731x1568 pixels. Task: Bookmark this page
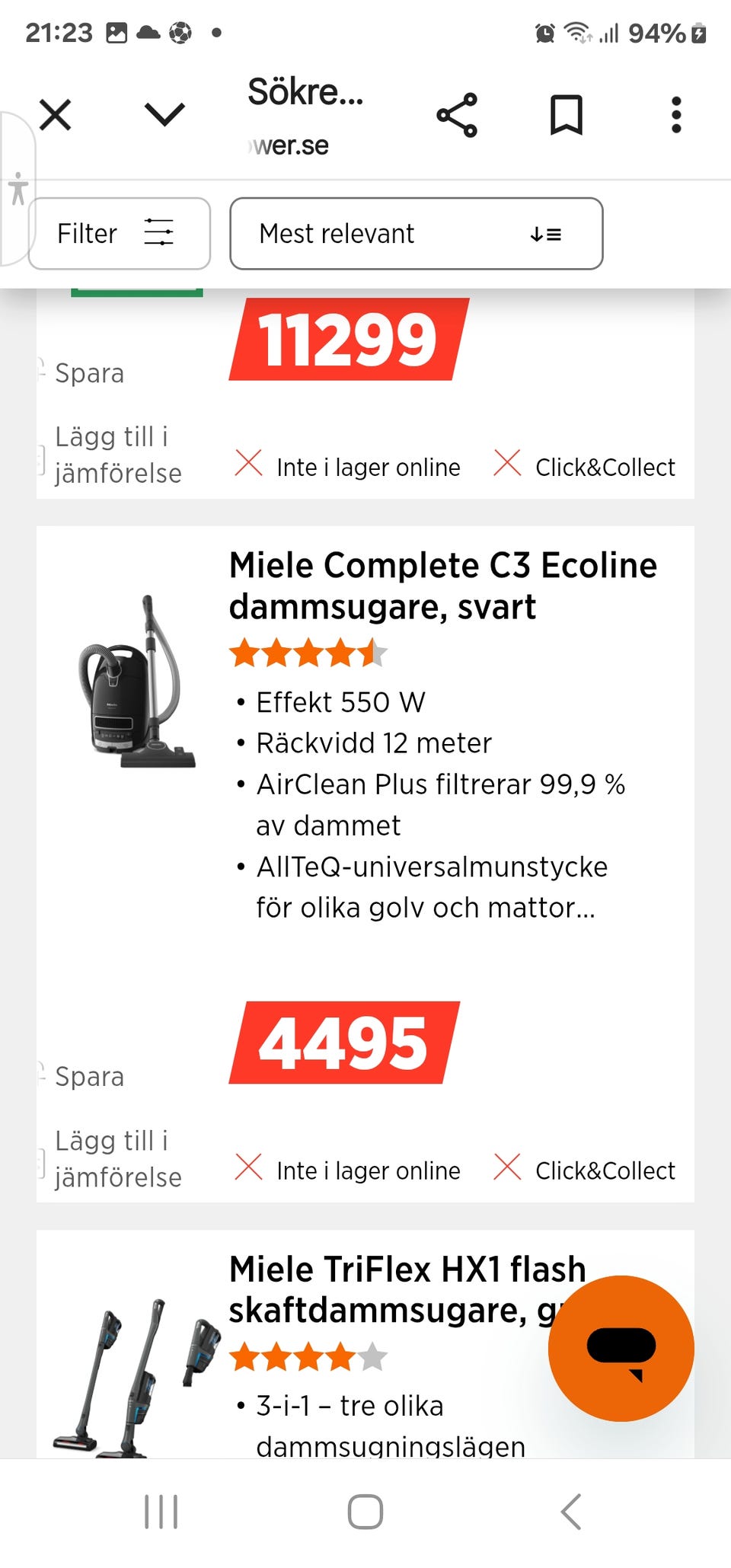point(567,116)
